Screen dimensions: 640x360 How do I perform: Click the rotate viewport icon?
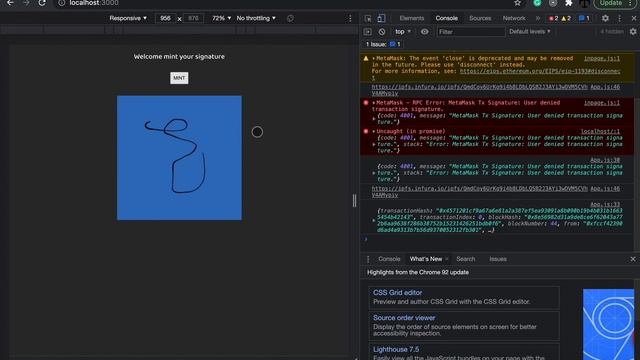[x=290, y=18]
